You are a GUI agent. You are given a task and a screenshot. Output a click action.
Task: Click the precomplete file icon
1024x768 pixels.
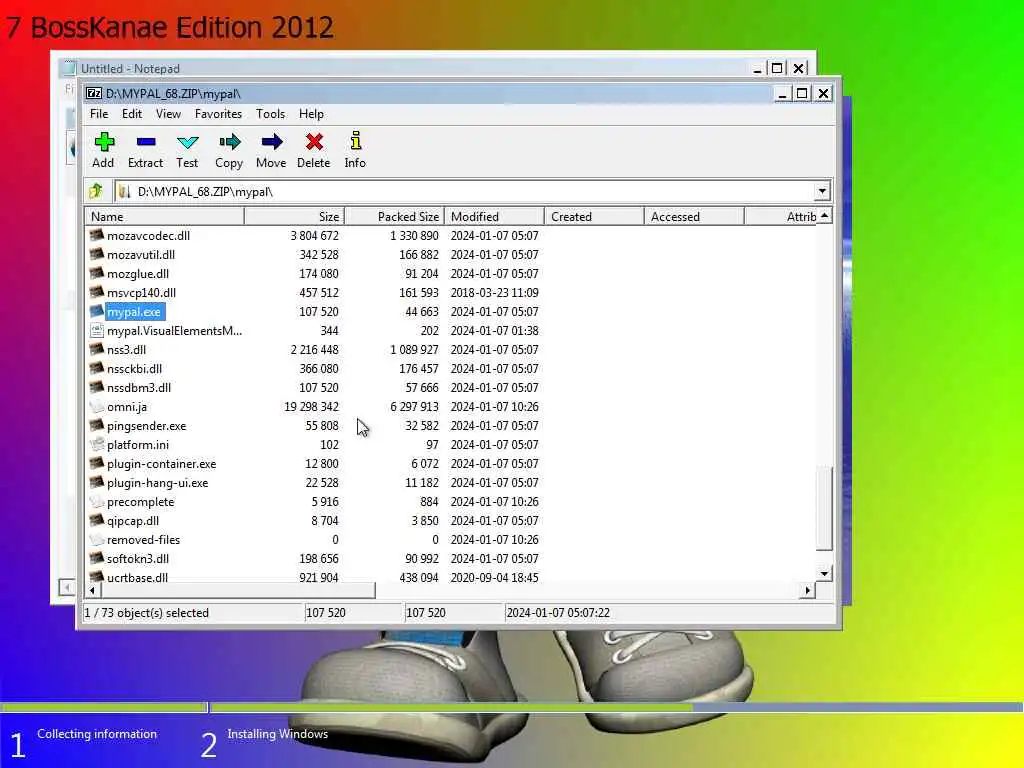97,502
